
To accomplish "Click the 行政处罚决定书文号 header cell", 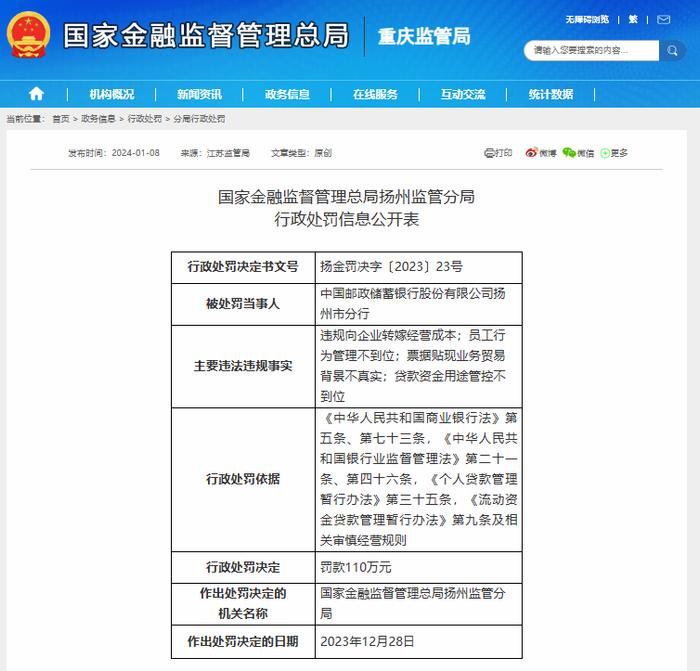I will (243, 267).
